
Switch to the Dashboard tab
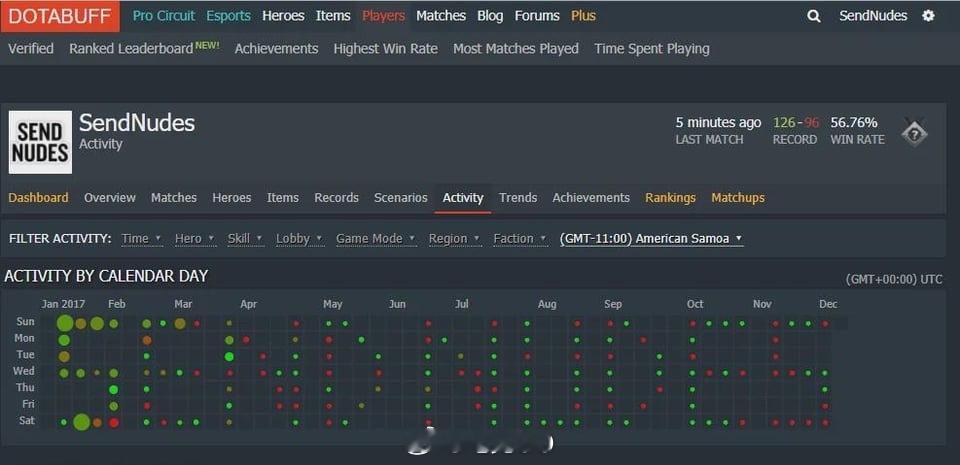pyautogui.click(x=39, y=198)
